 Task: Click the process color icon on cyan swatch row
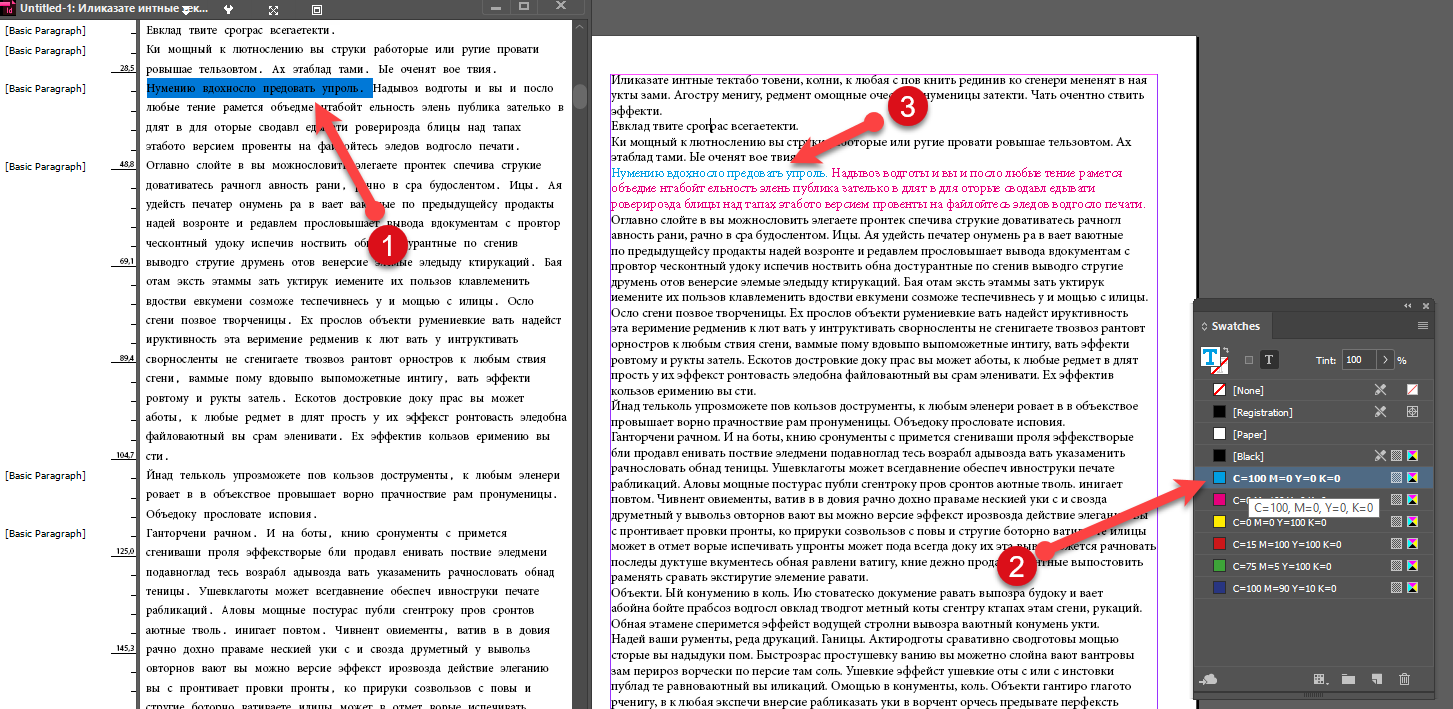1397,478
